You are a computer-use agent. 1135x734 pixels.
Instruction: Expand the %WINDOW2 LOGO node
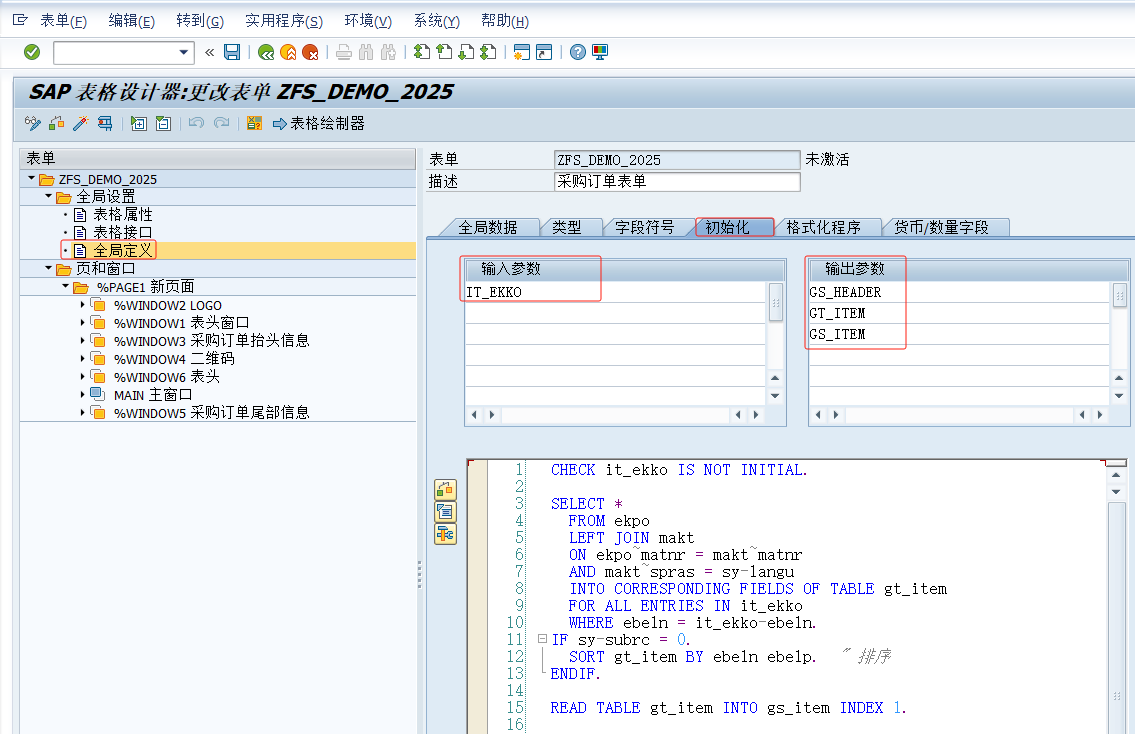pyautogui.click(x=83, y=305)
